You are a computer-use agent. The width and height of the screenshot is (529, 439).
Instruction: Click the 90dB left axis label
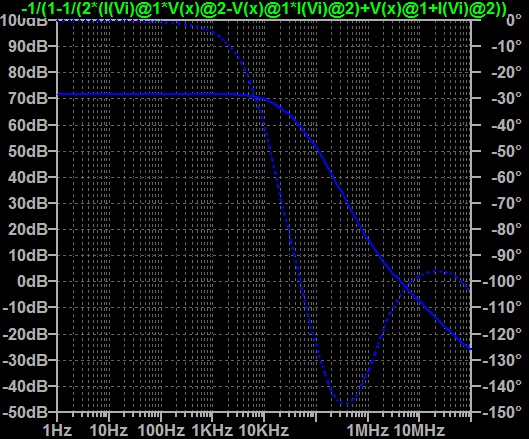click(x=28, y=46)
